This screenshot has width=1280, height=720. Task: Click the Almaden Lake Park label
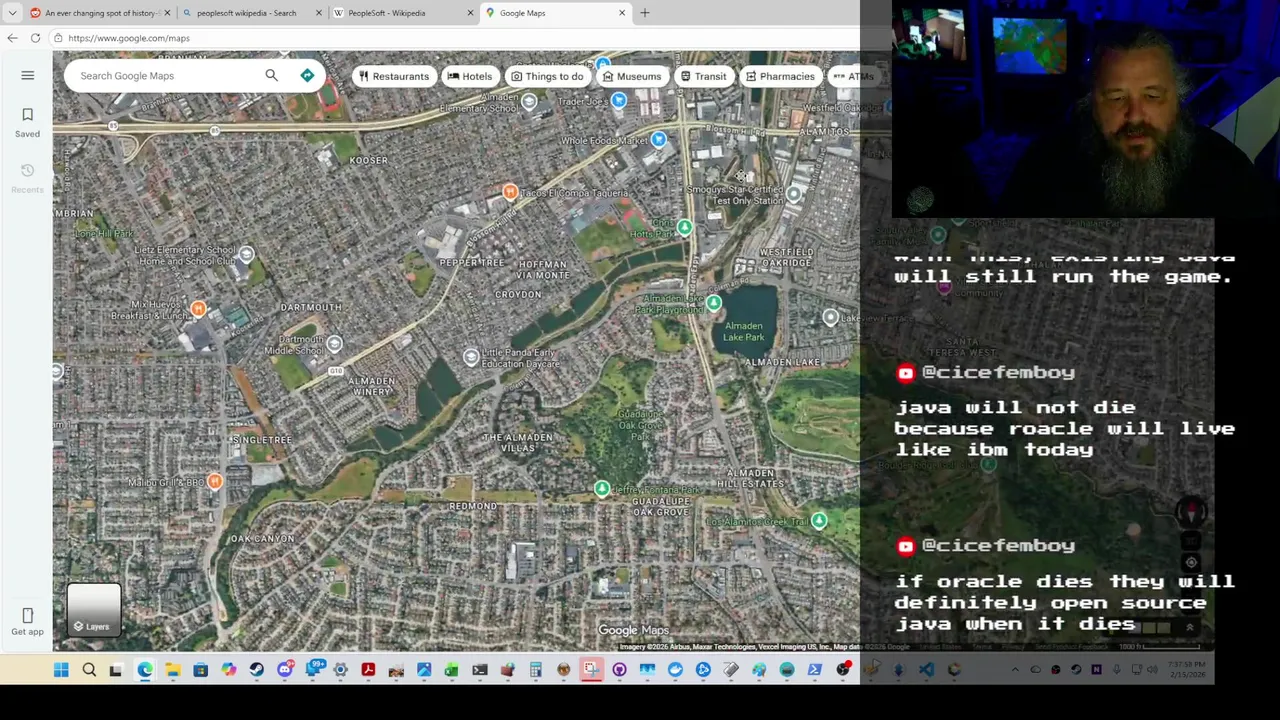[x=744, y=331]
